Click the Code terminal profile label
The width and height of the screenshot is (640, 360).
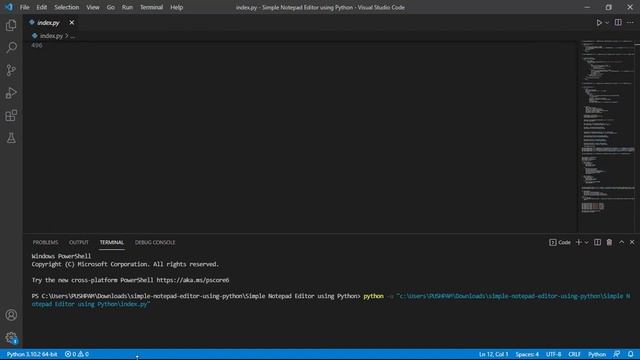click(x=560, y=242)
